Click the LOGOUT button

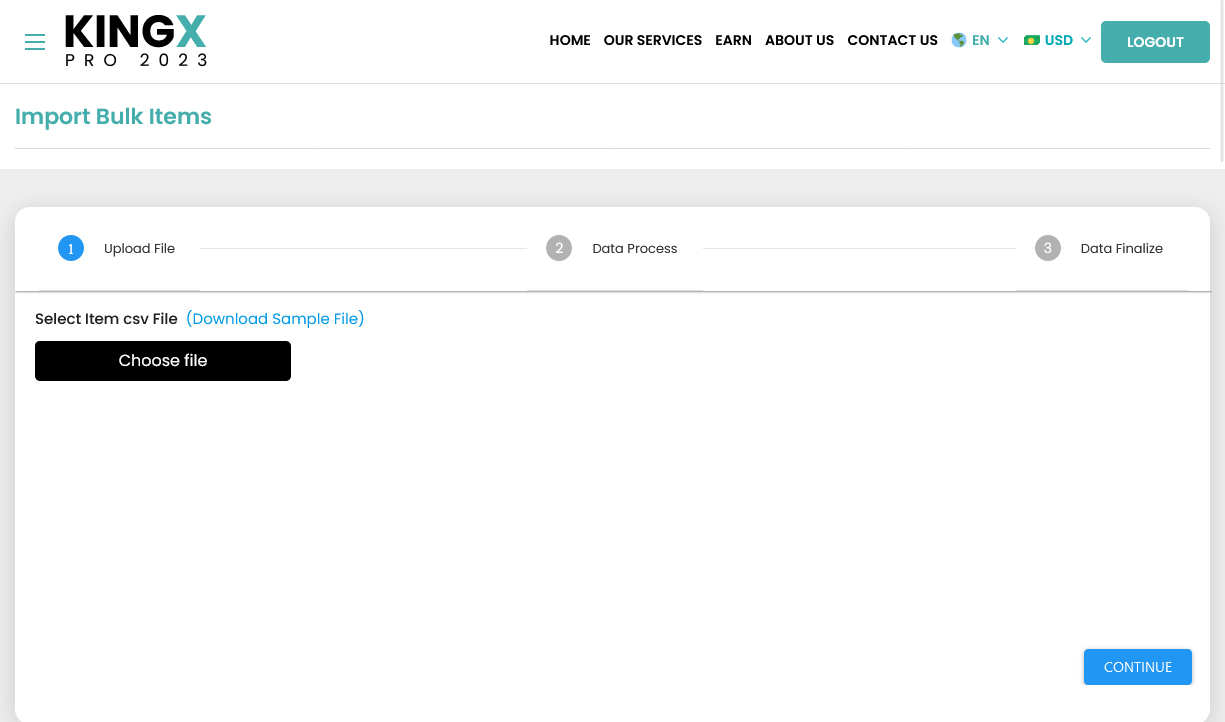1155,42
